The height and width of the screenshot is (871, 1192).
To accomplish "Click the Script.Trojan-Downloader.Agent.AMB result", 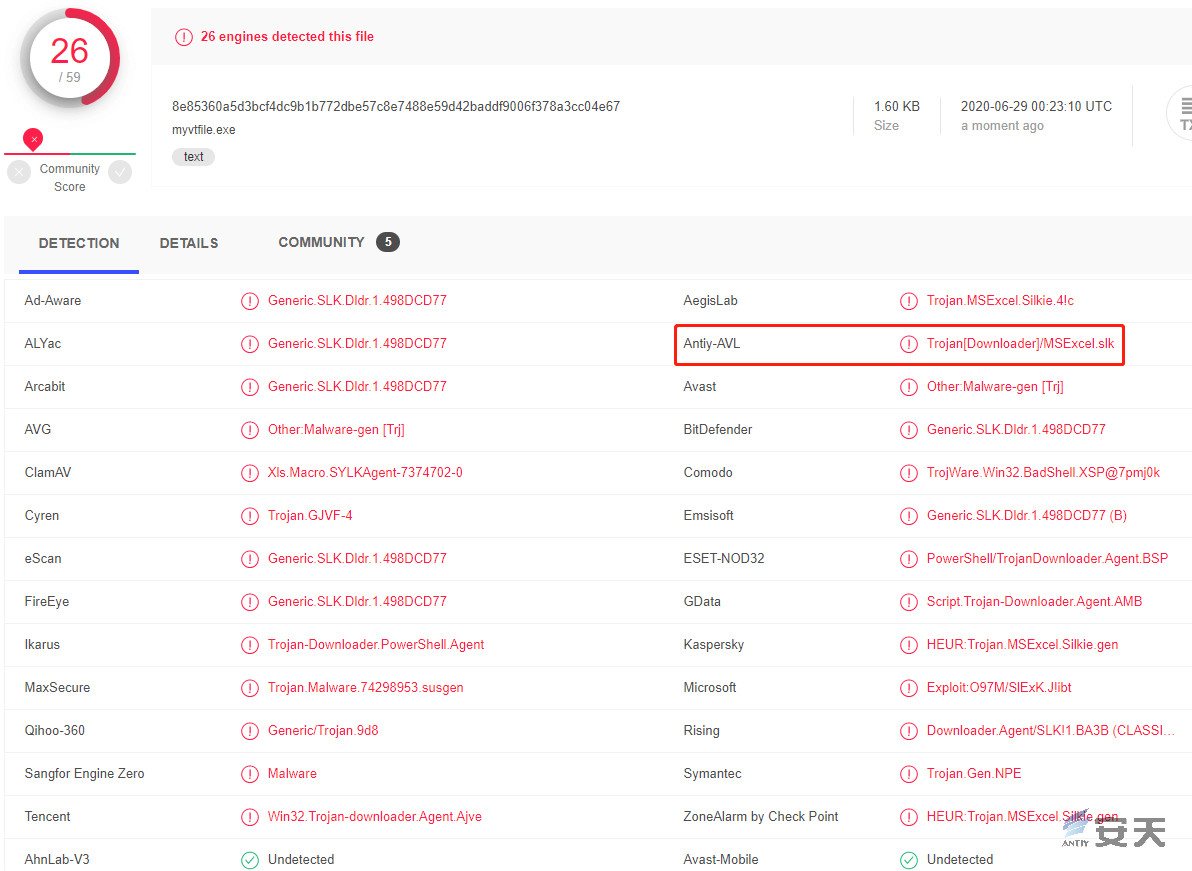I will [1034, 601].
